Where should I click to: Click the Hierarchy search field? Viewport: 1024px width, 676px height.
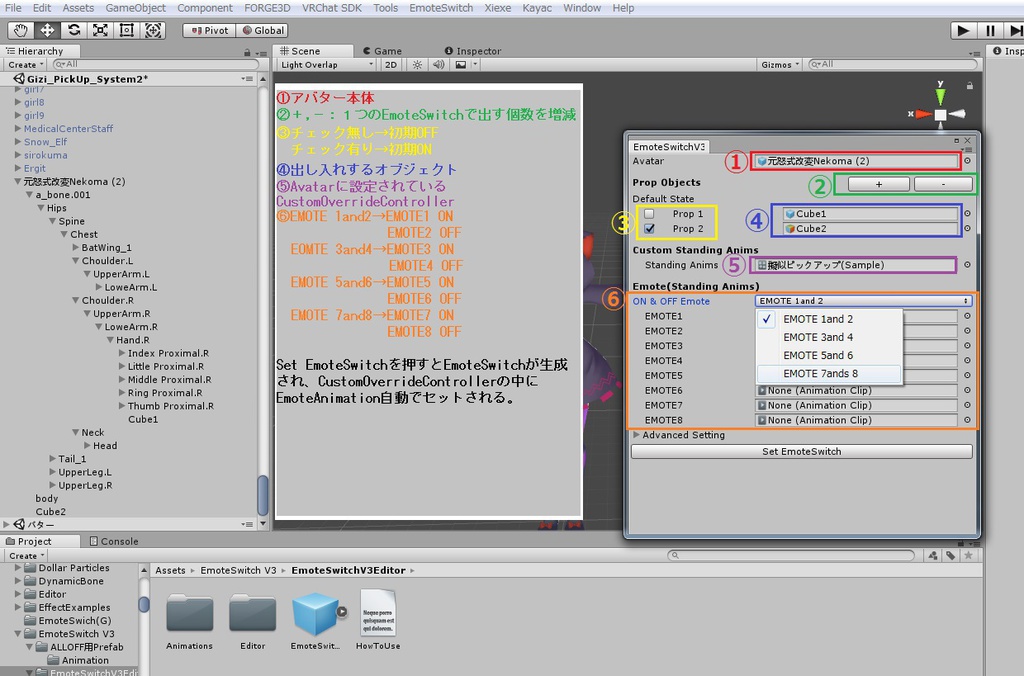[x=155, y=65]
